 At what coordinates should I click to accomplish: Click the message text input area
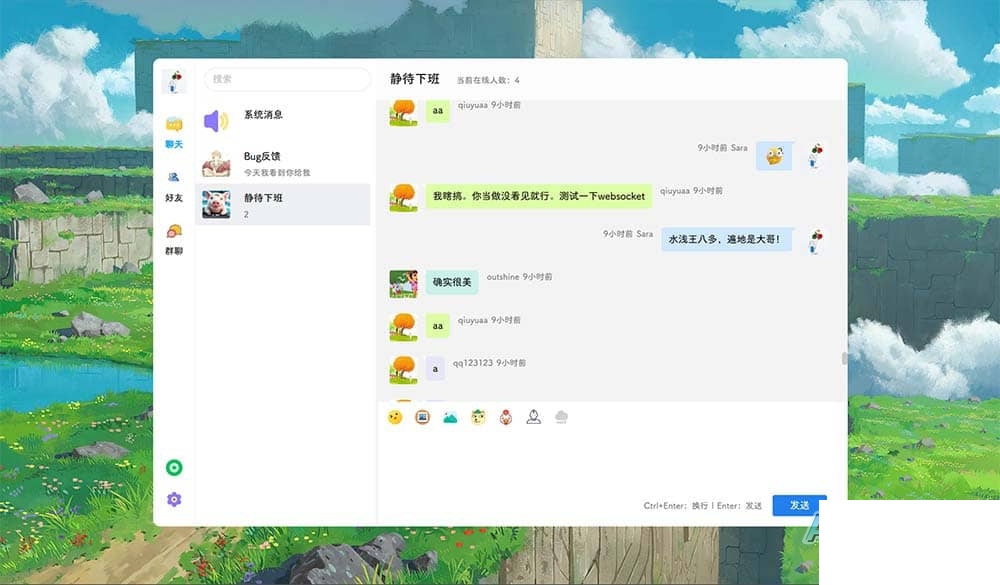pyautogui.click(x=611, y=463)
